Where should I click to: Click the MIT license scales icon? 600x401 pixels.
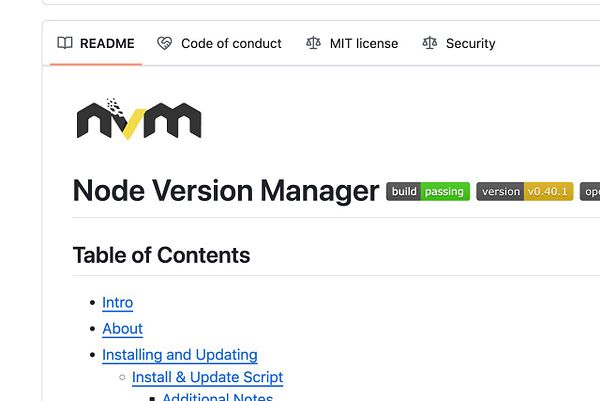(313, 43)
